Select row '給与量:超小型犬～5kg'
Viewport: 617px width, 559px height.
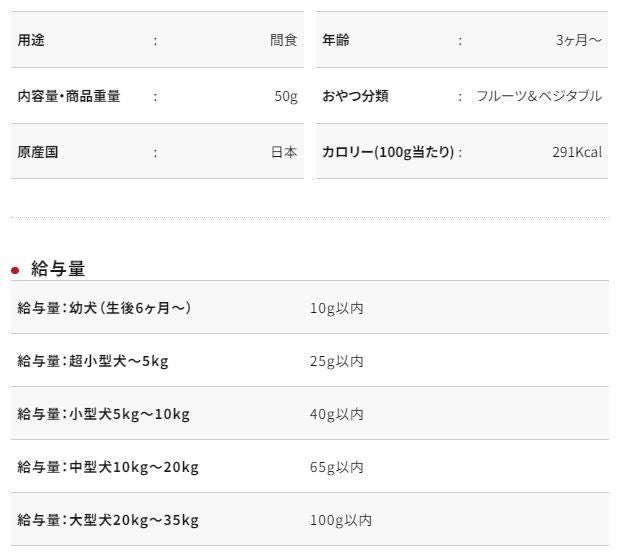310,360
